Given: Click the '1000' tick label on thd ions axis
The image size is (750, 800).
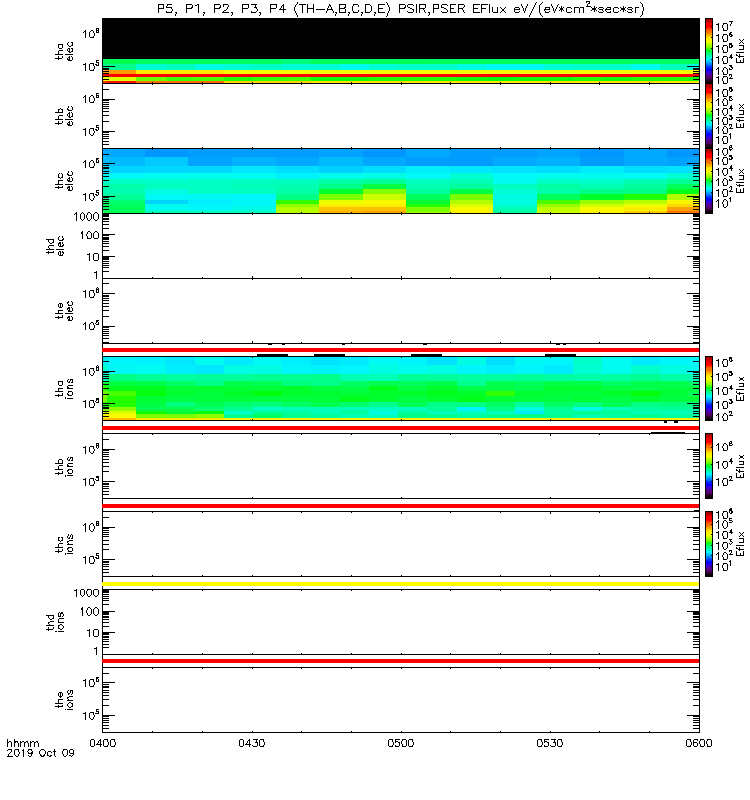Looking at the screenshot, I should (86, 593).
